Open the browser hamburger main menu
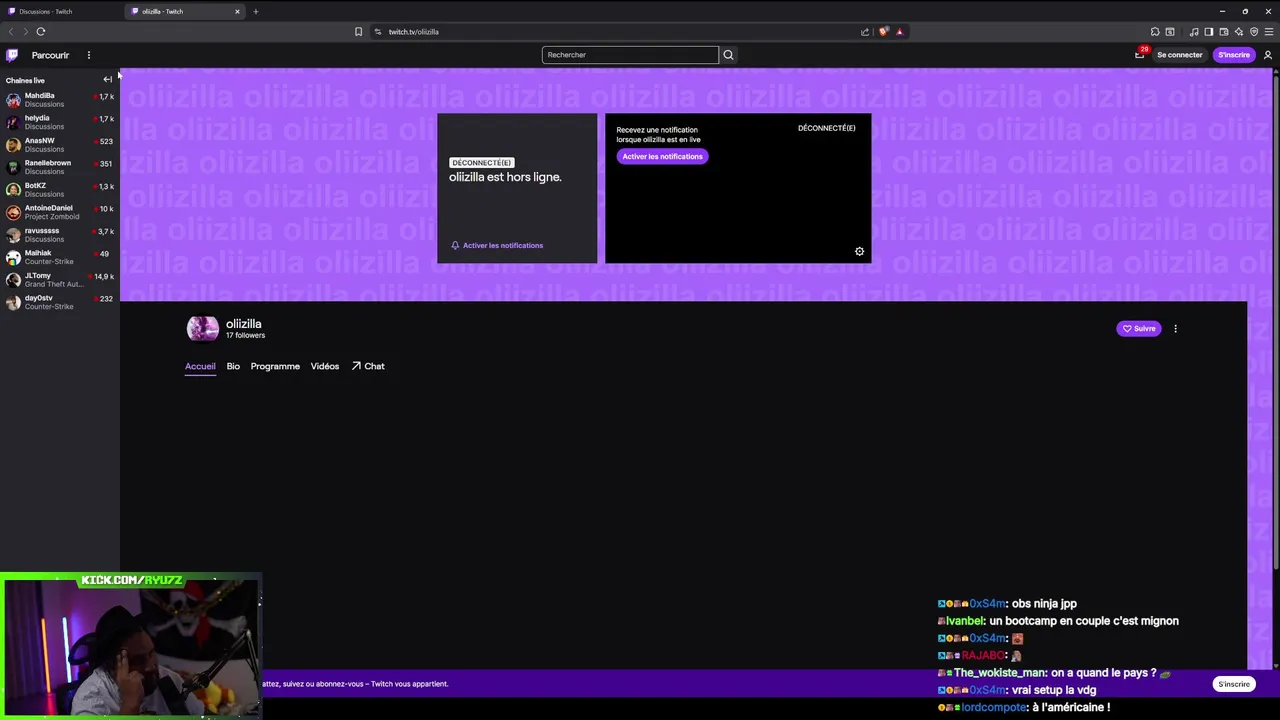This screenshot has width=1280, height=720. (x=1269, y=31)
